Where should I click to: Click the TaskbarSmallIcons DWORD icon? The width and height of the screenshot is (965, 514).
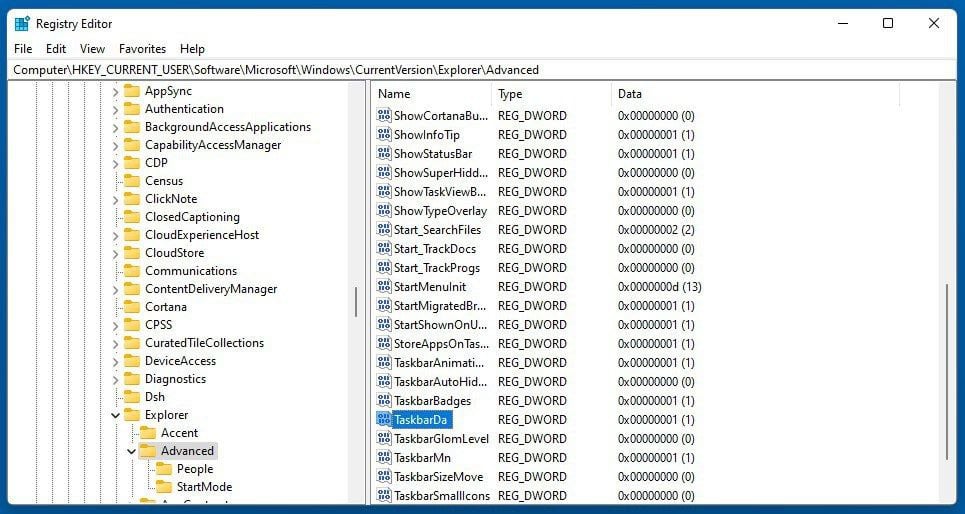384,496
